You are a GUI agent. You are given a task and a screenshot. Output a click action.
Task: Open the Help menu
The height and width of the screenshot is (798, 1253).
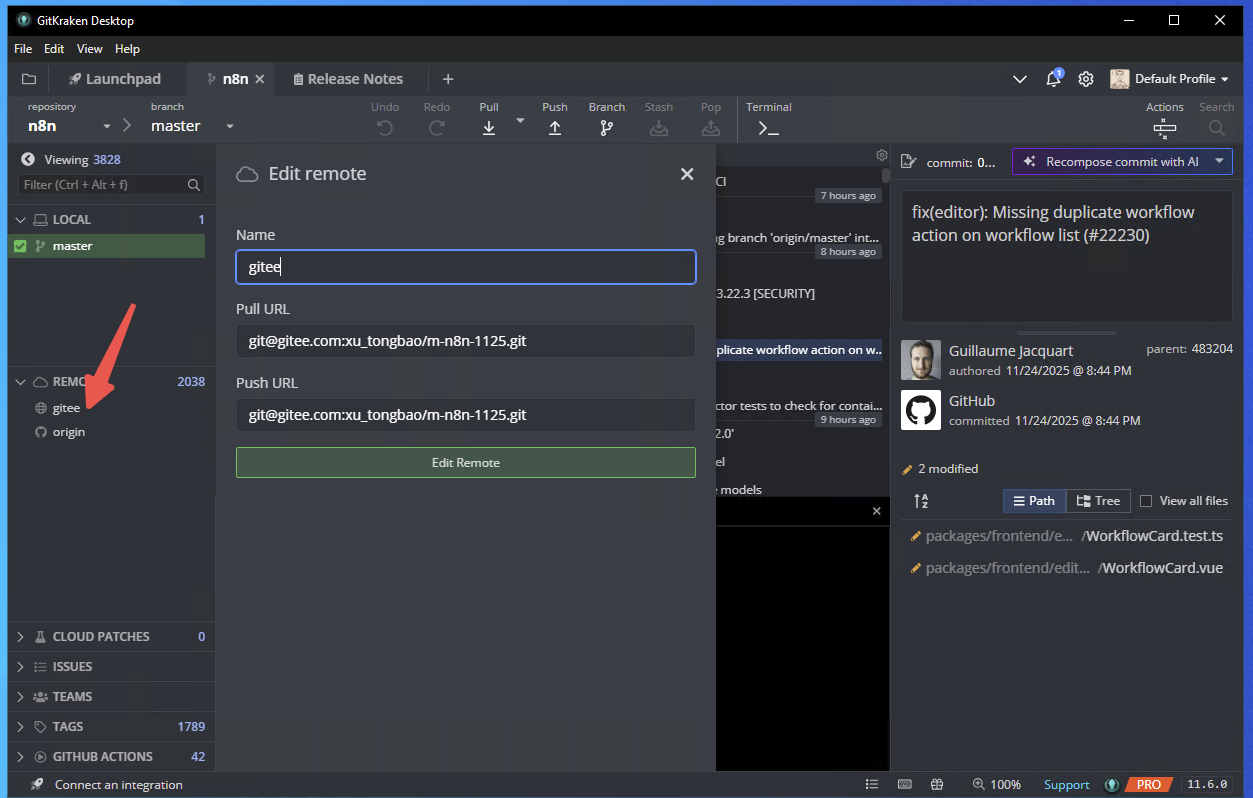pyautogui.click(x=127, y=49)
